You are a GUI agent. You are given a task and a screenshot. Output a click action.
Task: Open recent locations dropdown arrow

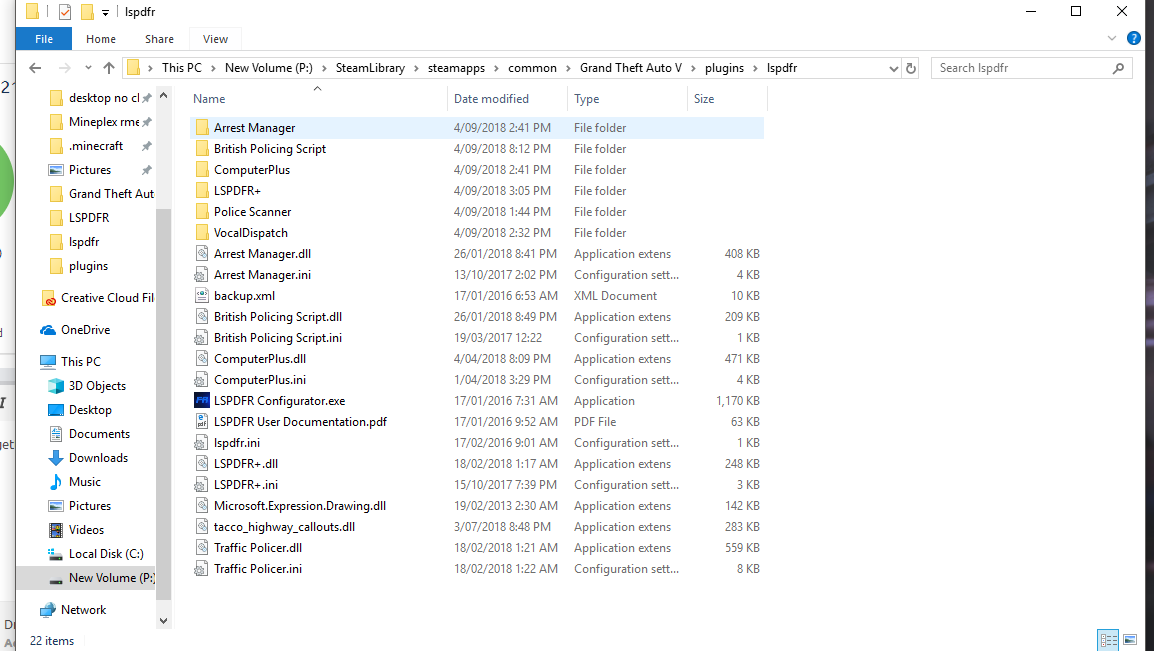point(88,68)
